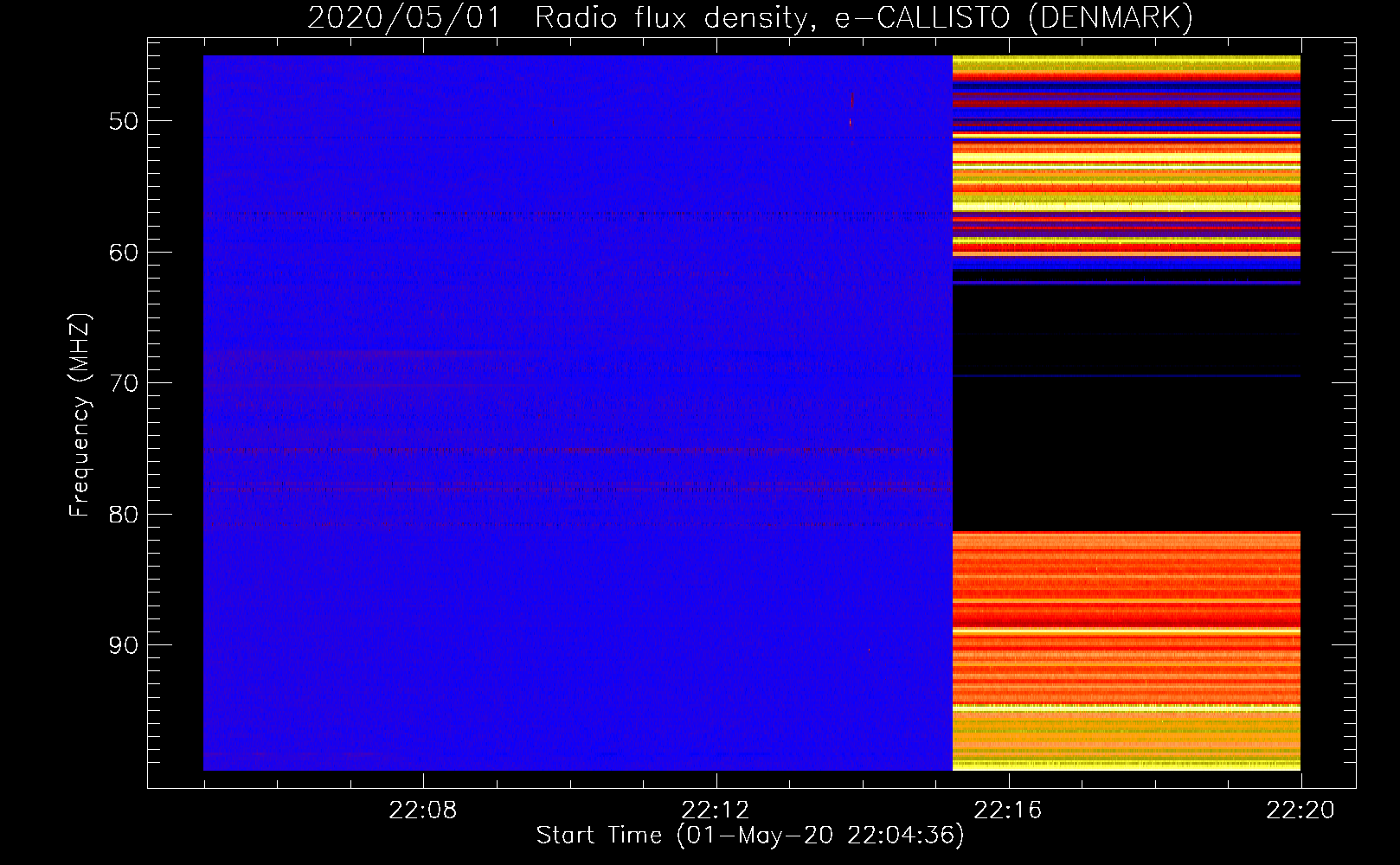Click the 80 MHz frequency tick label

pos(124,515)
